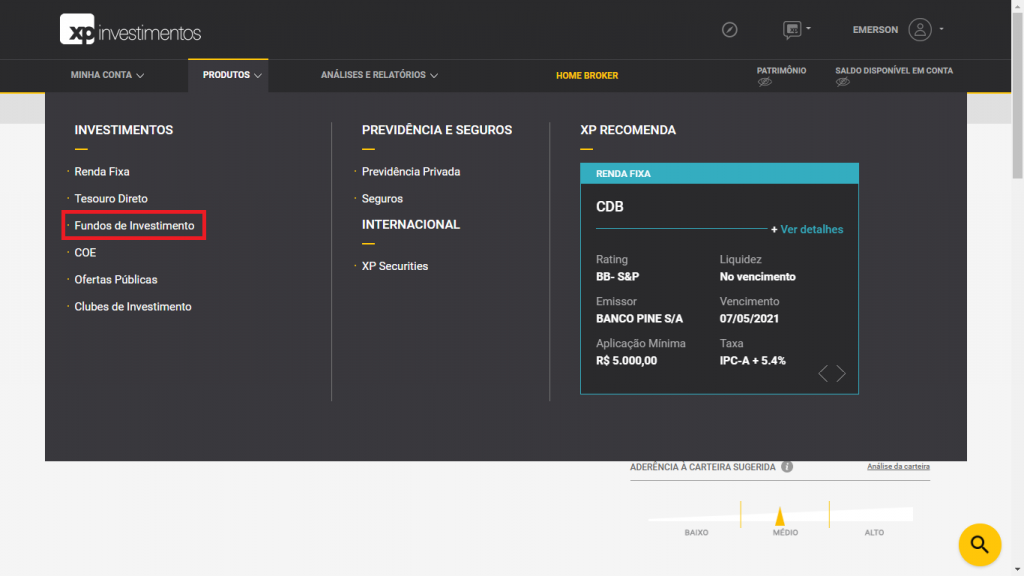Click the ALTO gauge label
Image resolution: width=1024 pixels, height=576 pixels.
(x=874, y=532)
